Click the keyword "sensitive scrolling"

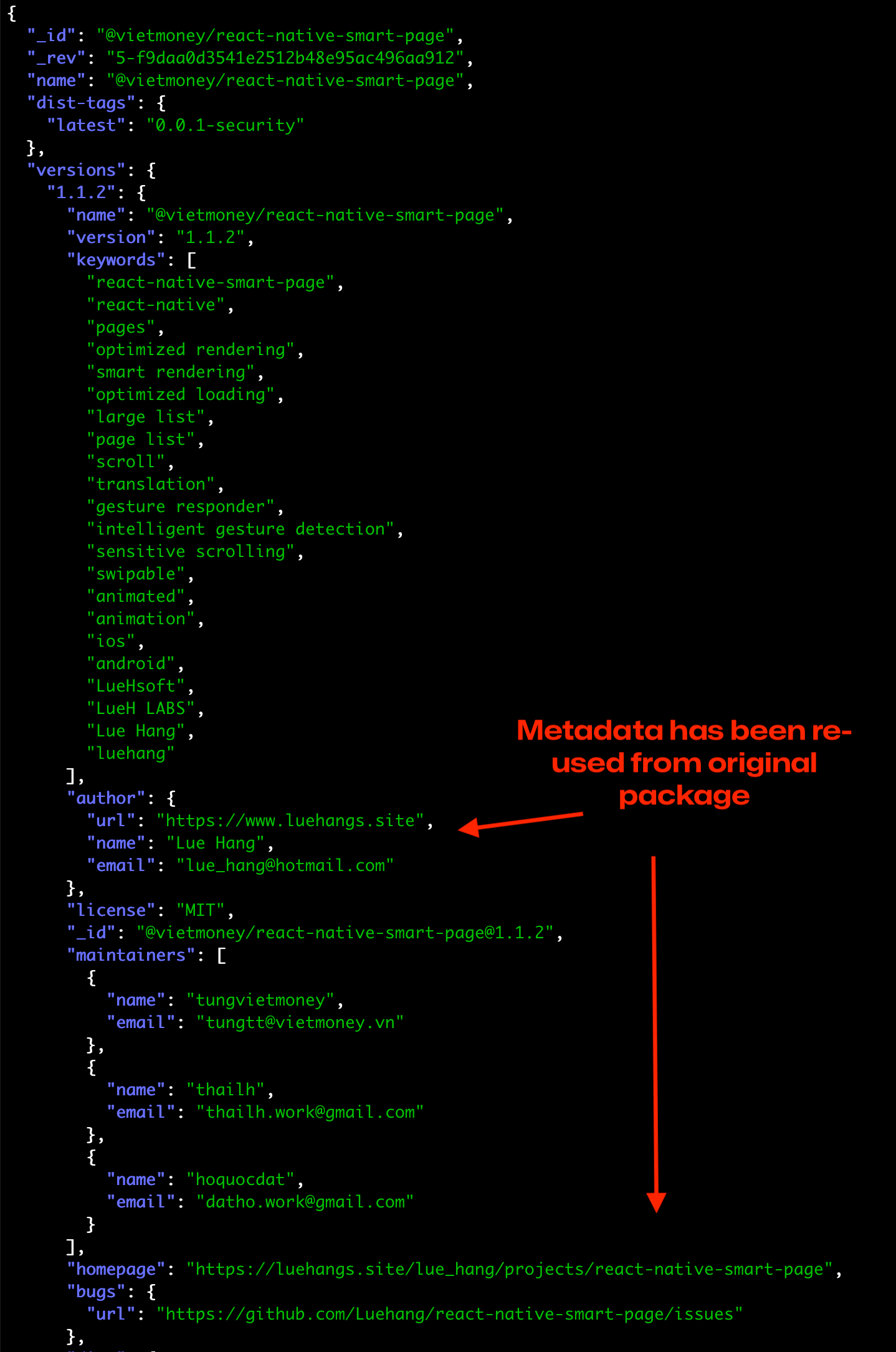[191, 551]
